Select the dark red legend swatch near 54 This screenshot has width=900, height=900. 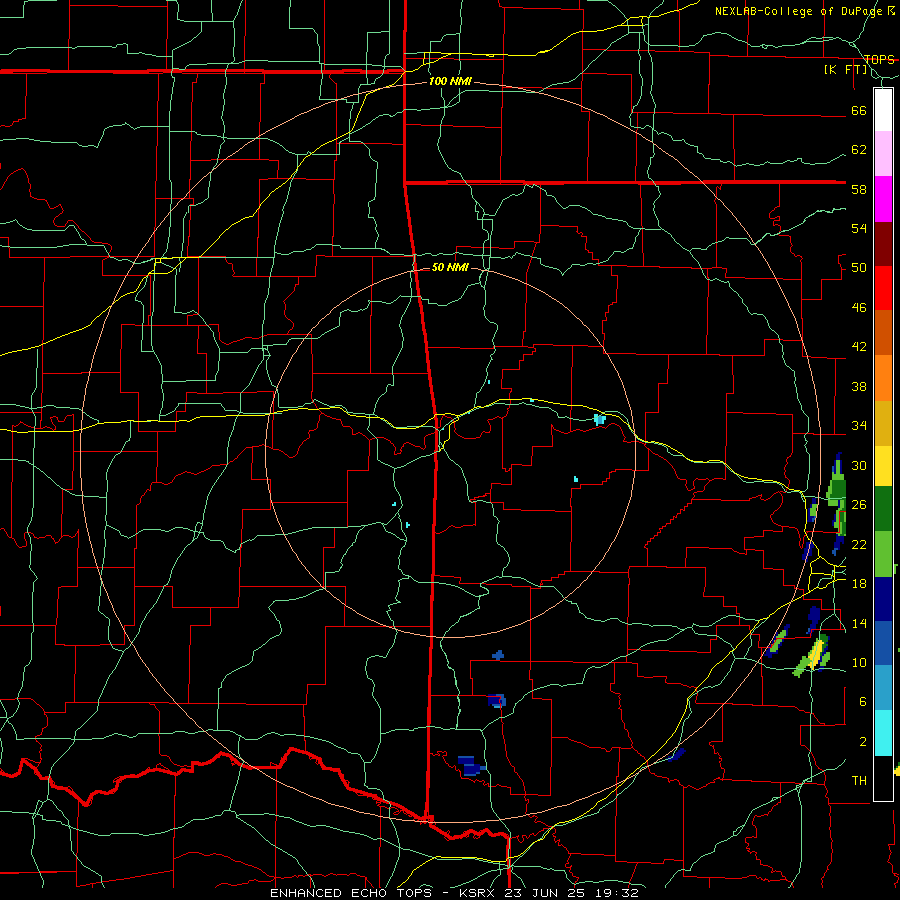(883, 244)
